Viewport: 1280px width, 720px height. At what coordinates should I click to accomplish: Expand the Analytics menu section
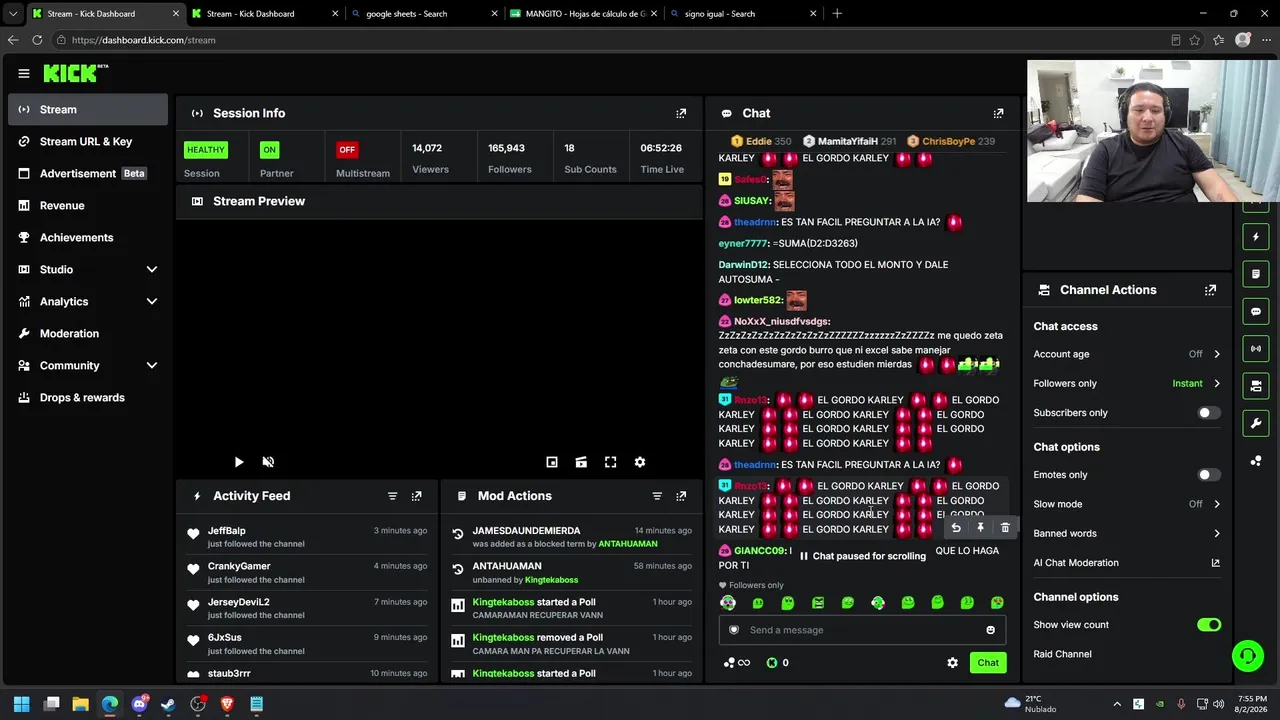coord(88,301)
